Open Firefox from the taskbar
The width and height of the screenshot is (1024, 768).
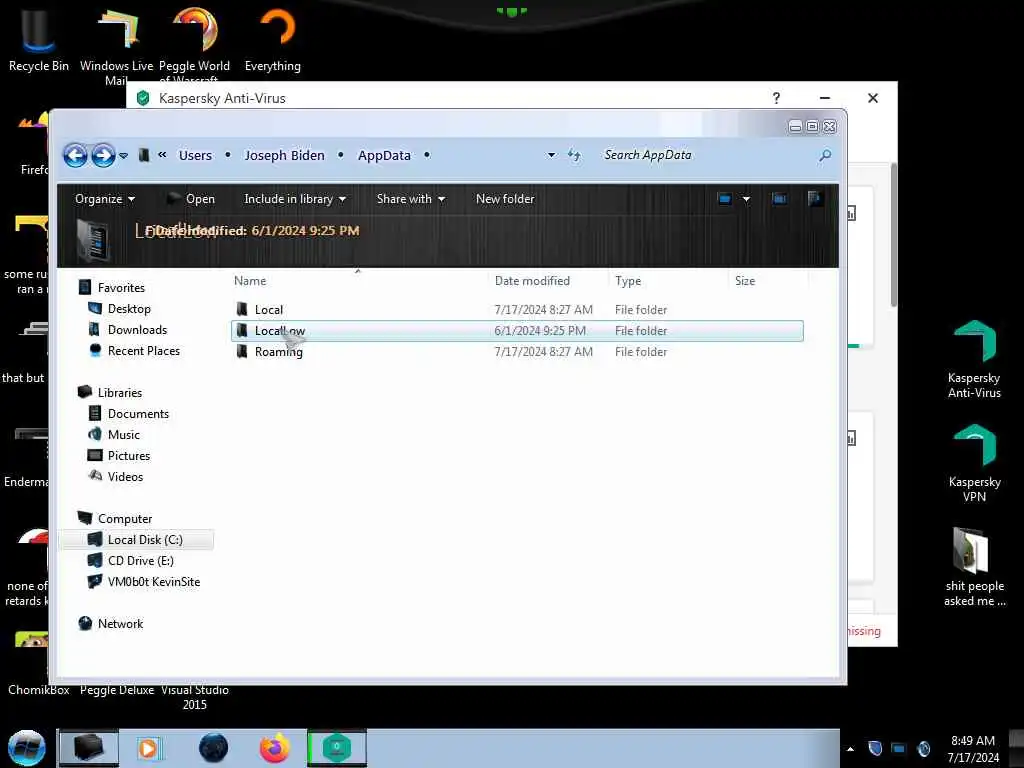click(x=275, y=748)
